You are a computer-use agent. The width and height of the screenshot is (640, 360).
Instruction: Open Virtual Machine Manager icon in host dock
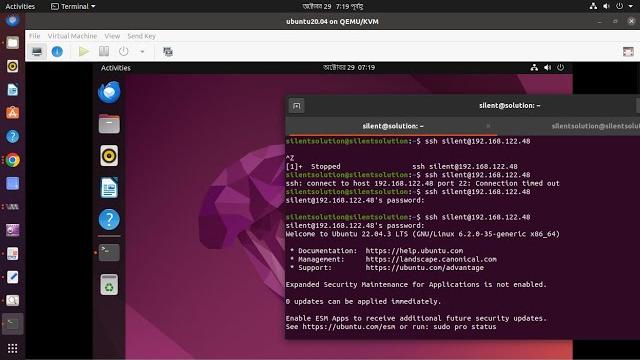click(13, 207)
